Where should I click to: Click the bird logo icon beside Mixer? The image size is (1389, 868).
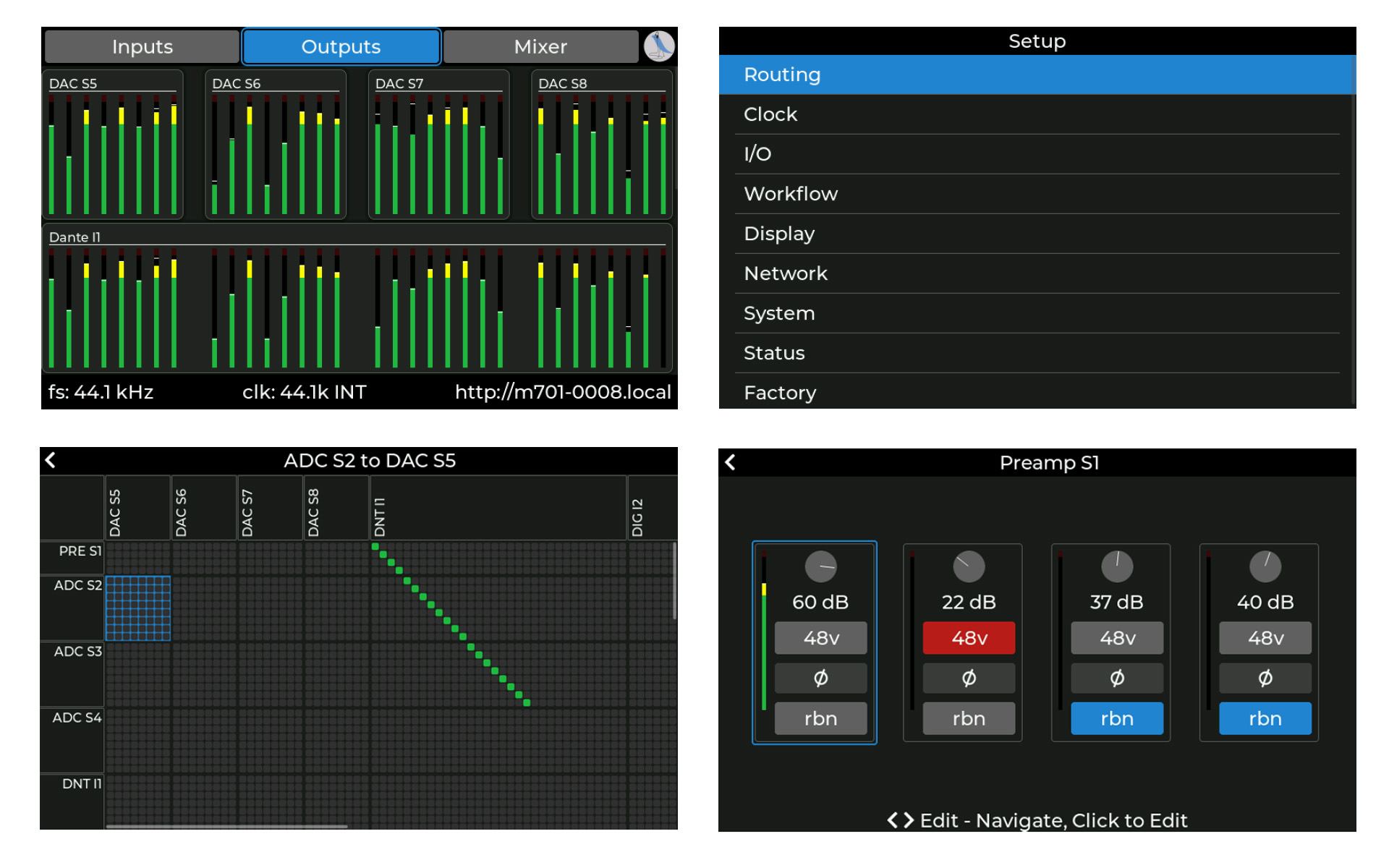click(658, 46)
